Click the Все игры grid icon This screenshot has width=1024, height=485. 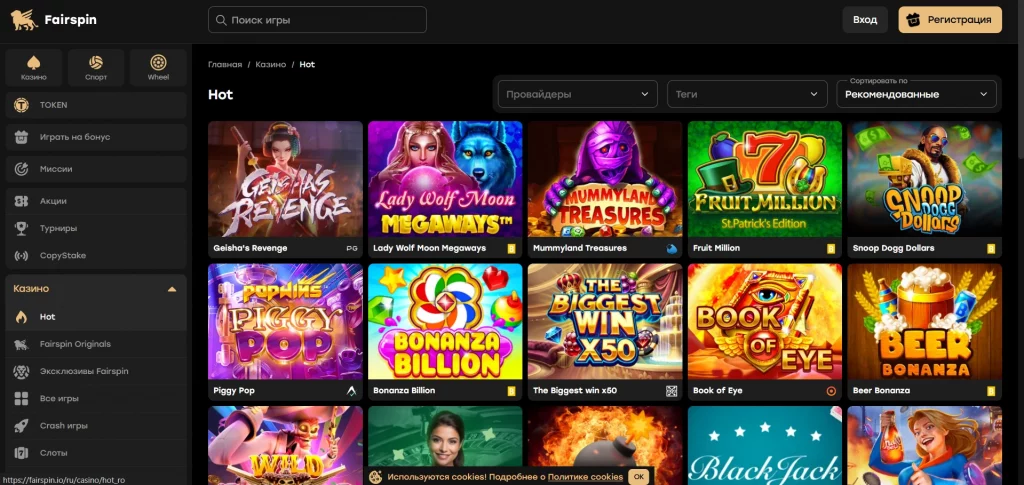pos(22,399)
